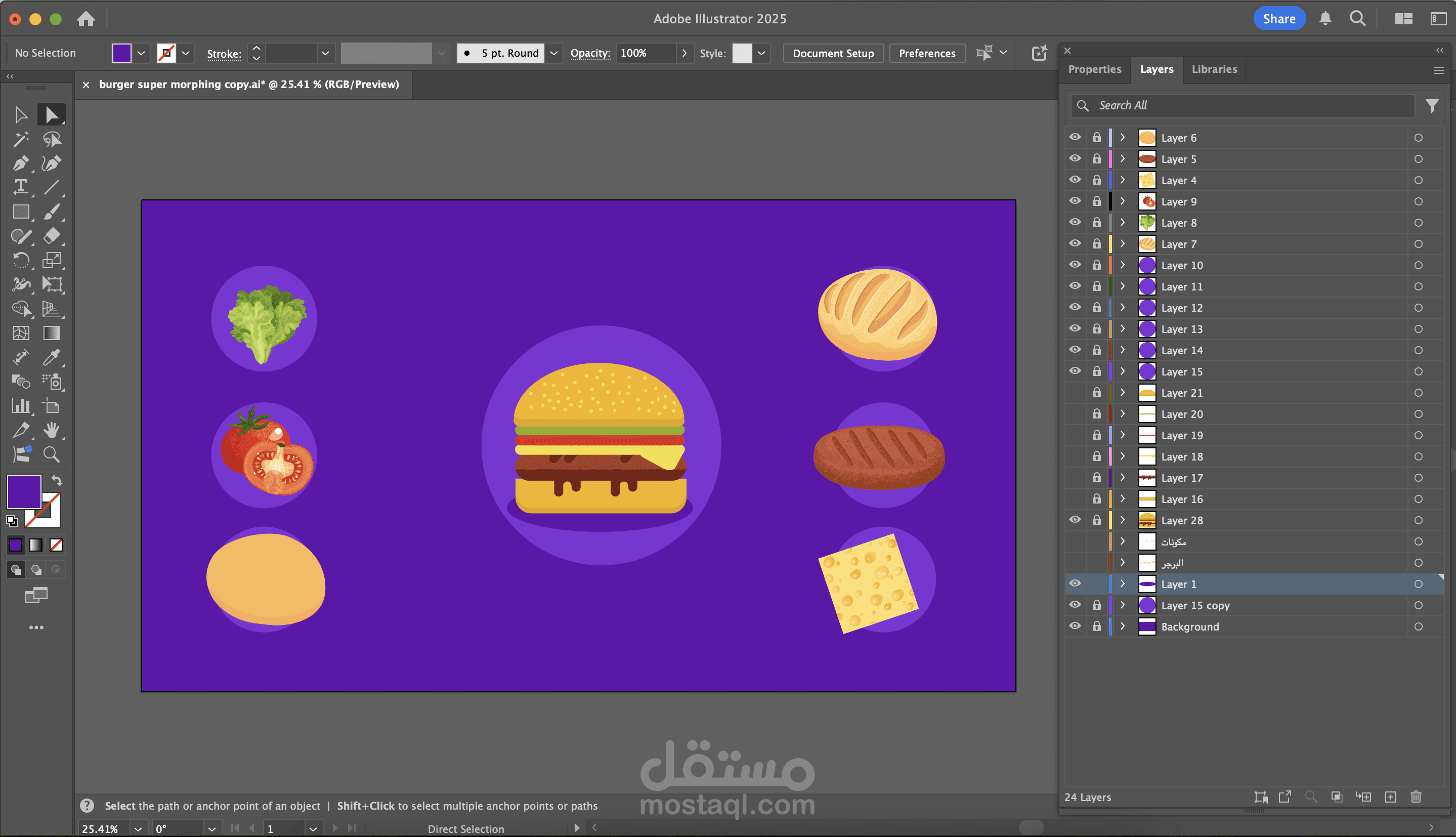Hide Layer 6 with its eye icon
Screen dimensions: 1456x837
coord(1075,138)
